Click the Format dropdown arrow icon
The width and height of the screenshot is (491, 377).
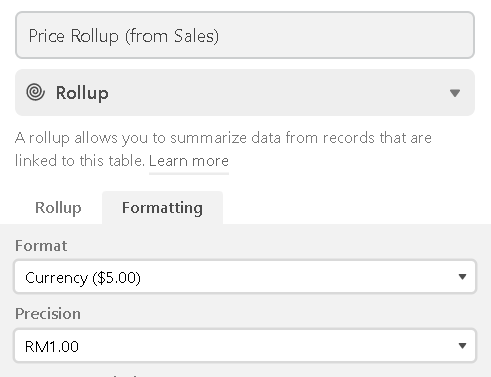pyautogui.click(x=462, y=277)
